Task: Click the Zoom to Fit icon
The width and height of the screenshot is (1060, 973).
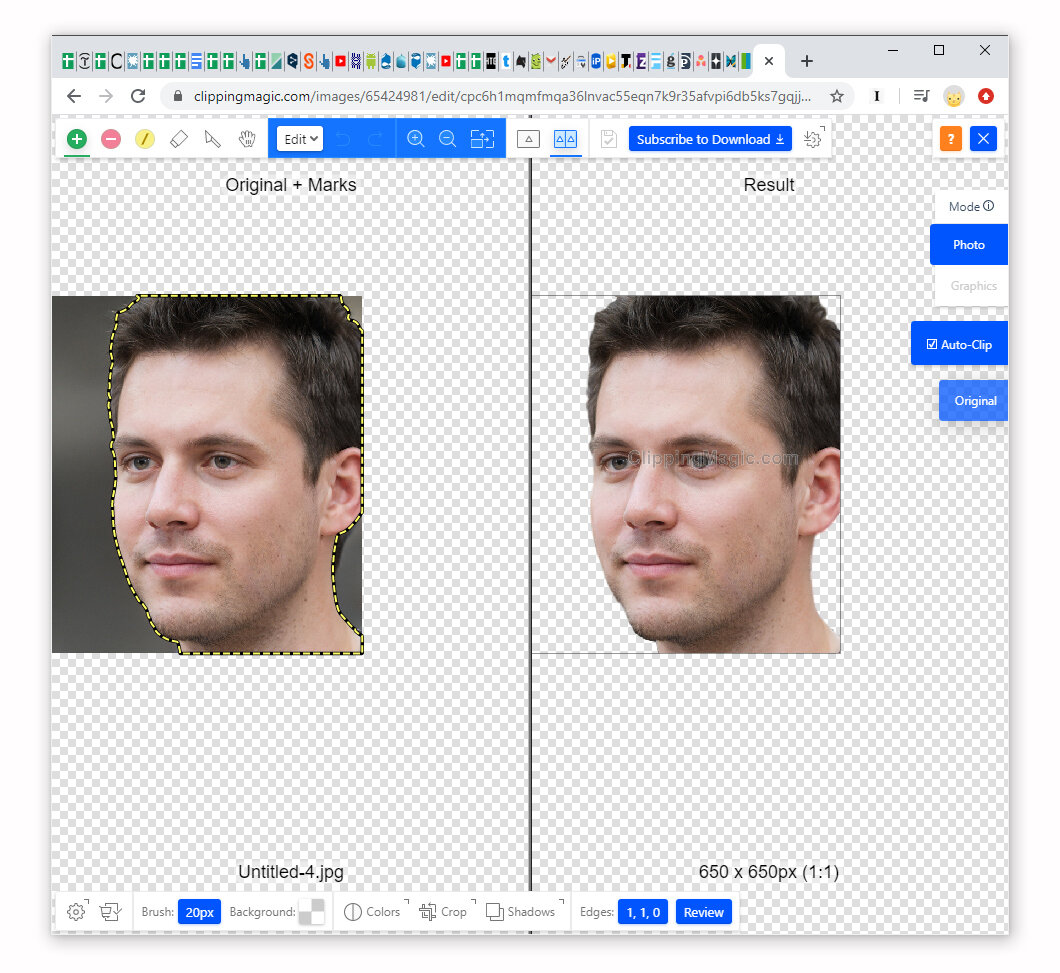Action: tap(483, 139)
